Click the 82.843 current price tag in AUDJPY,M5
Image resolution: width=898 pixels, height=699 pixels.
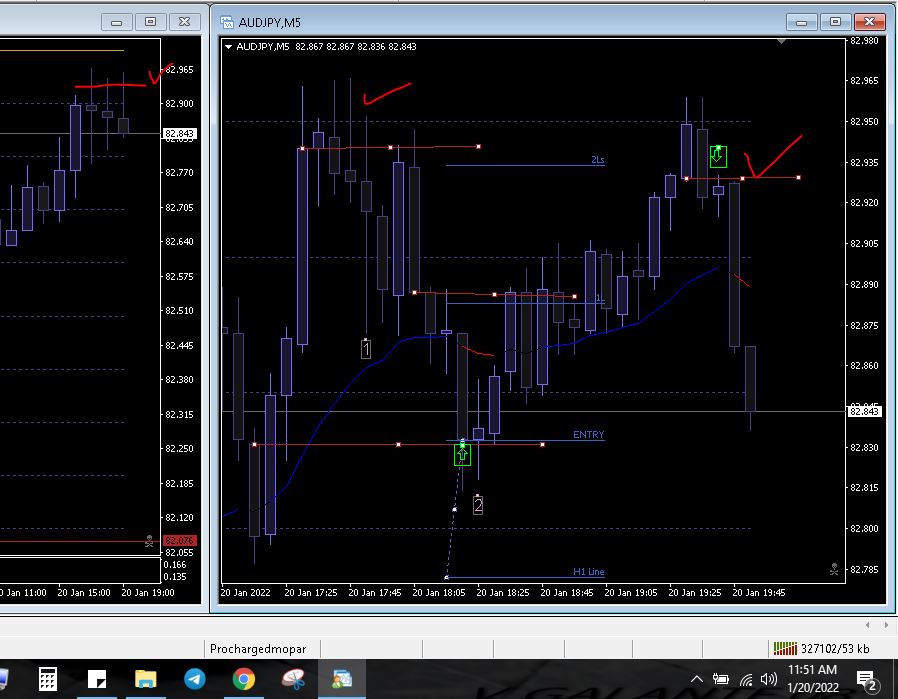(x=864, y=411)
